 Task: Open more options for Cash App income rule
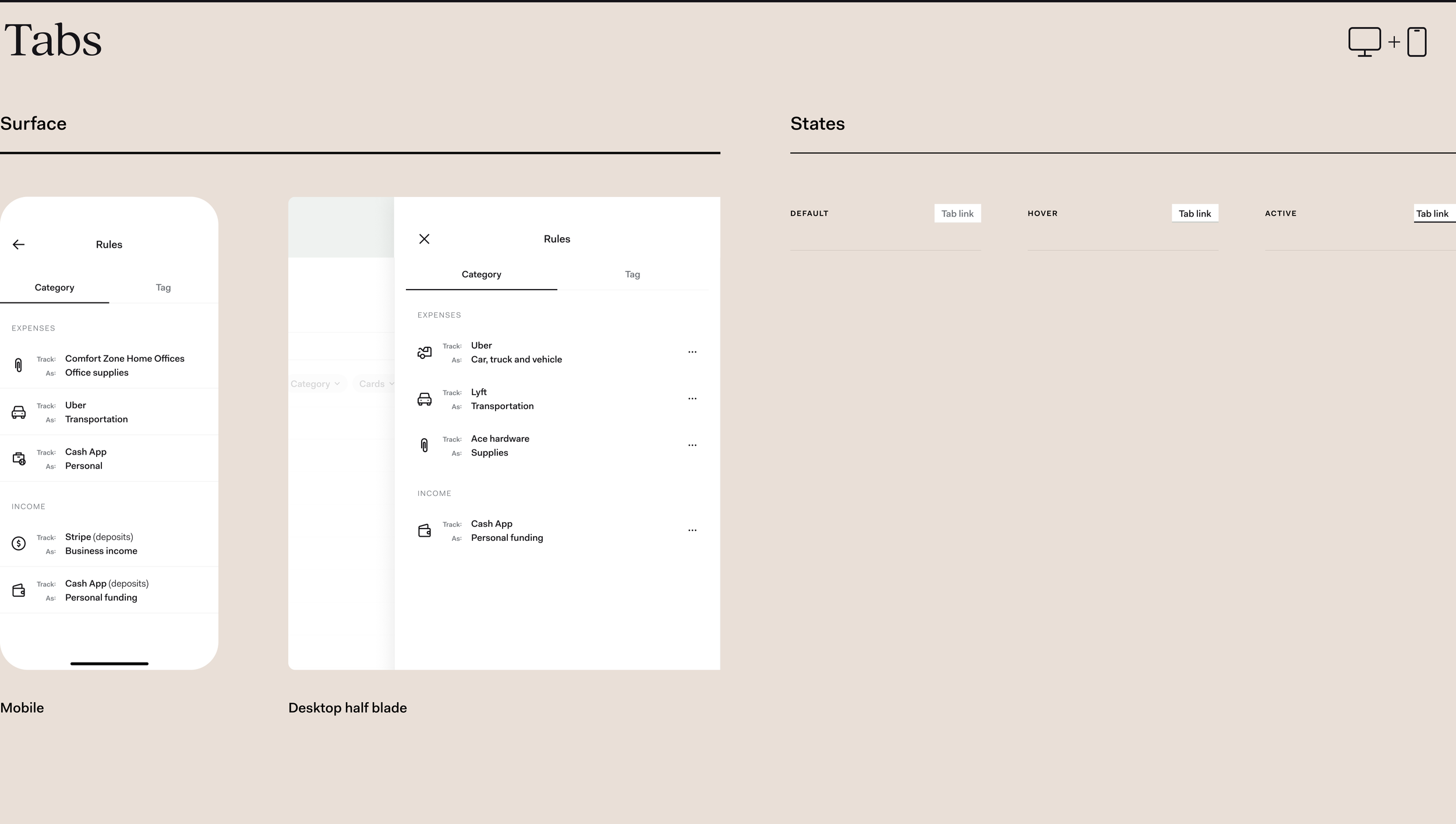coord(692,530)
